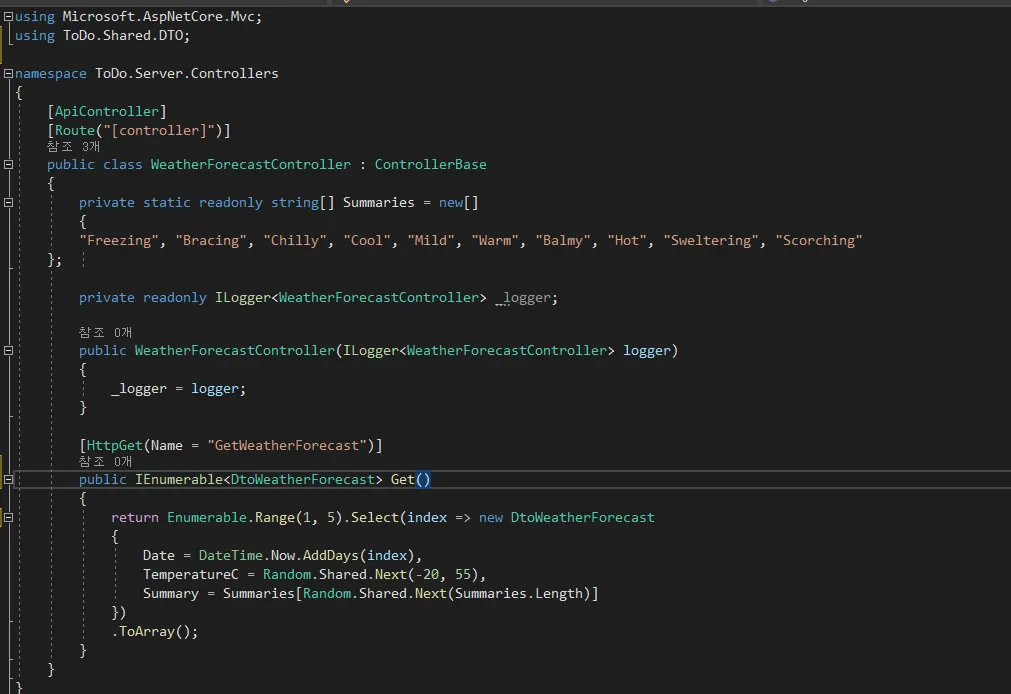
Task: Click the "Cool" string literal
Action: (367, 241)
